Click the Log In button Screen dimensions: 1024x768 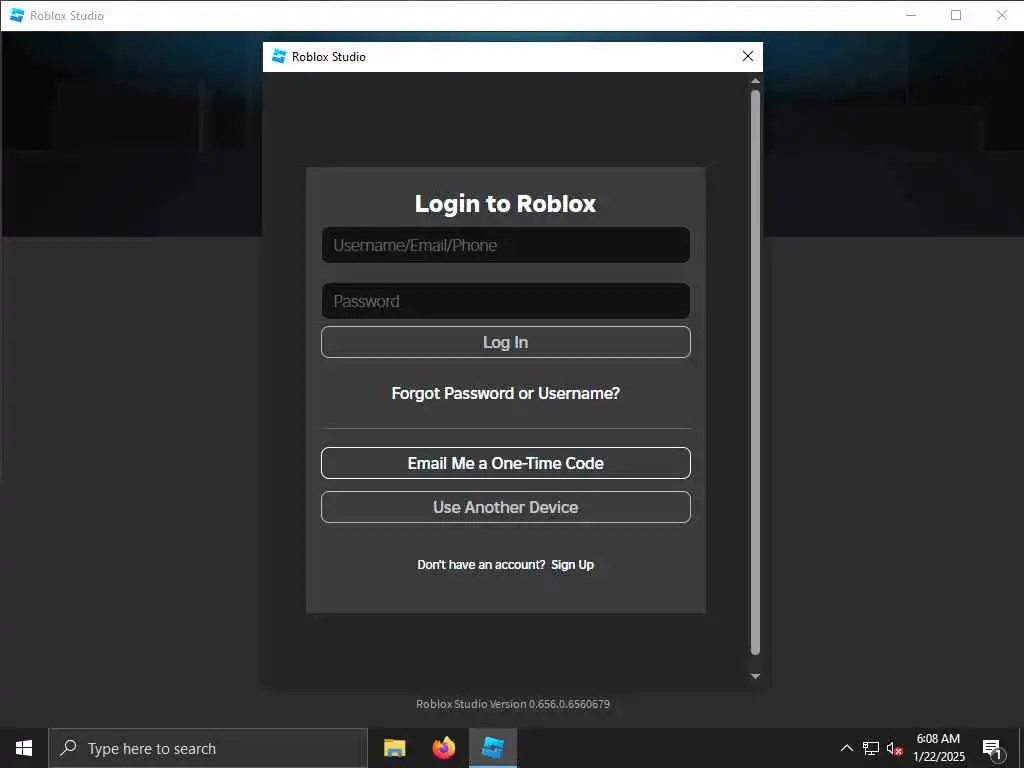click(505, 342)
